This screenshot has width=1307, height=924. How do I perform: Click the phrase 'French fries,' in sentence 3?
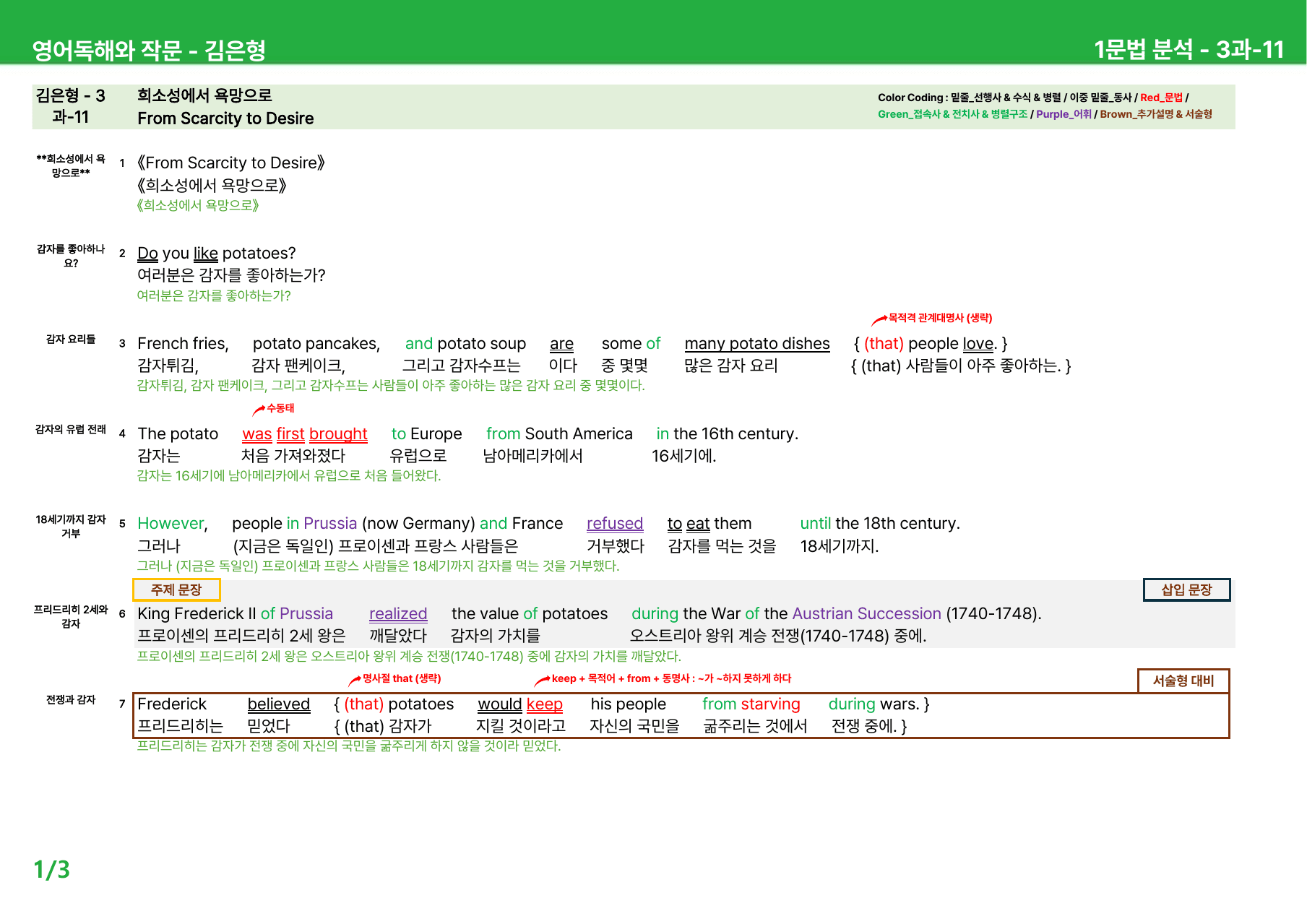point(183,343)
